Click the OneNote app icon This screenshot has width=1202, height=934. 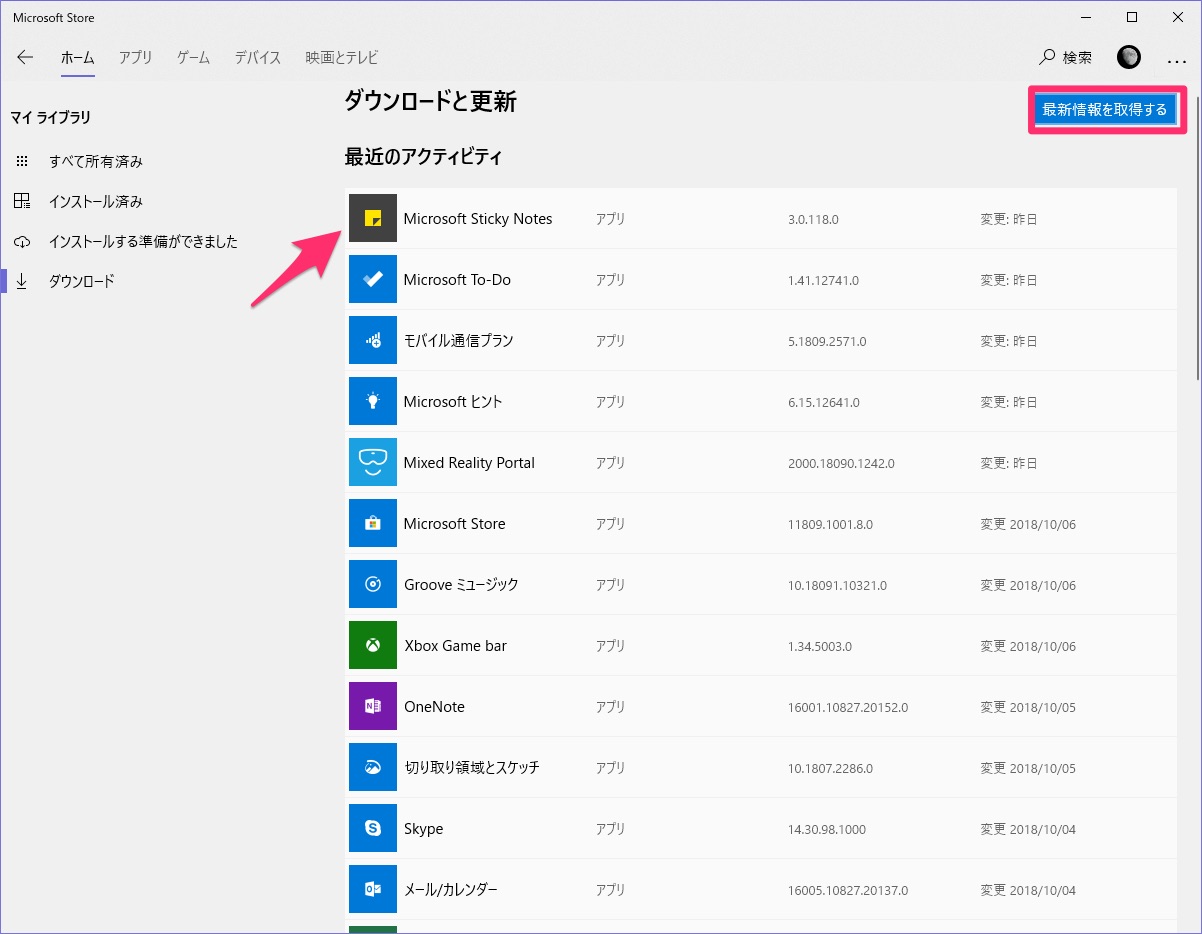[x=373, y=706]
